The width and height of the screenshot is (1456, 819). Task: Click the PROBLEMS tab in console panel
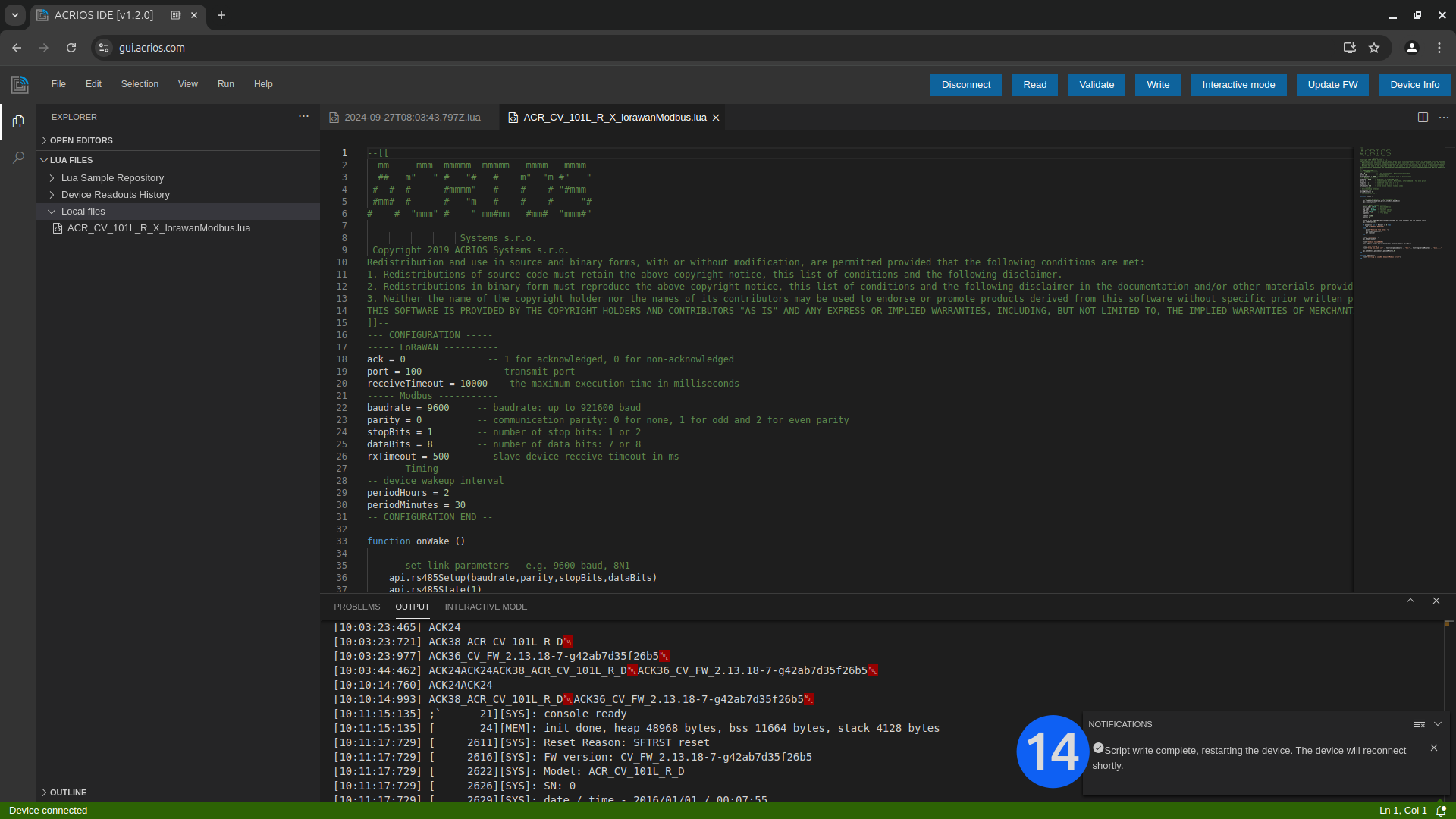[x=357, y=606]
